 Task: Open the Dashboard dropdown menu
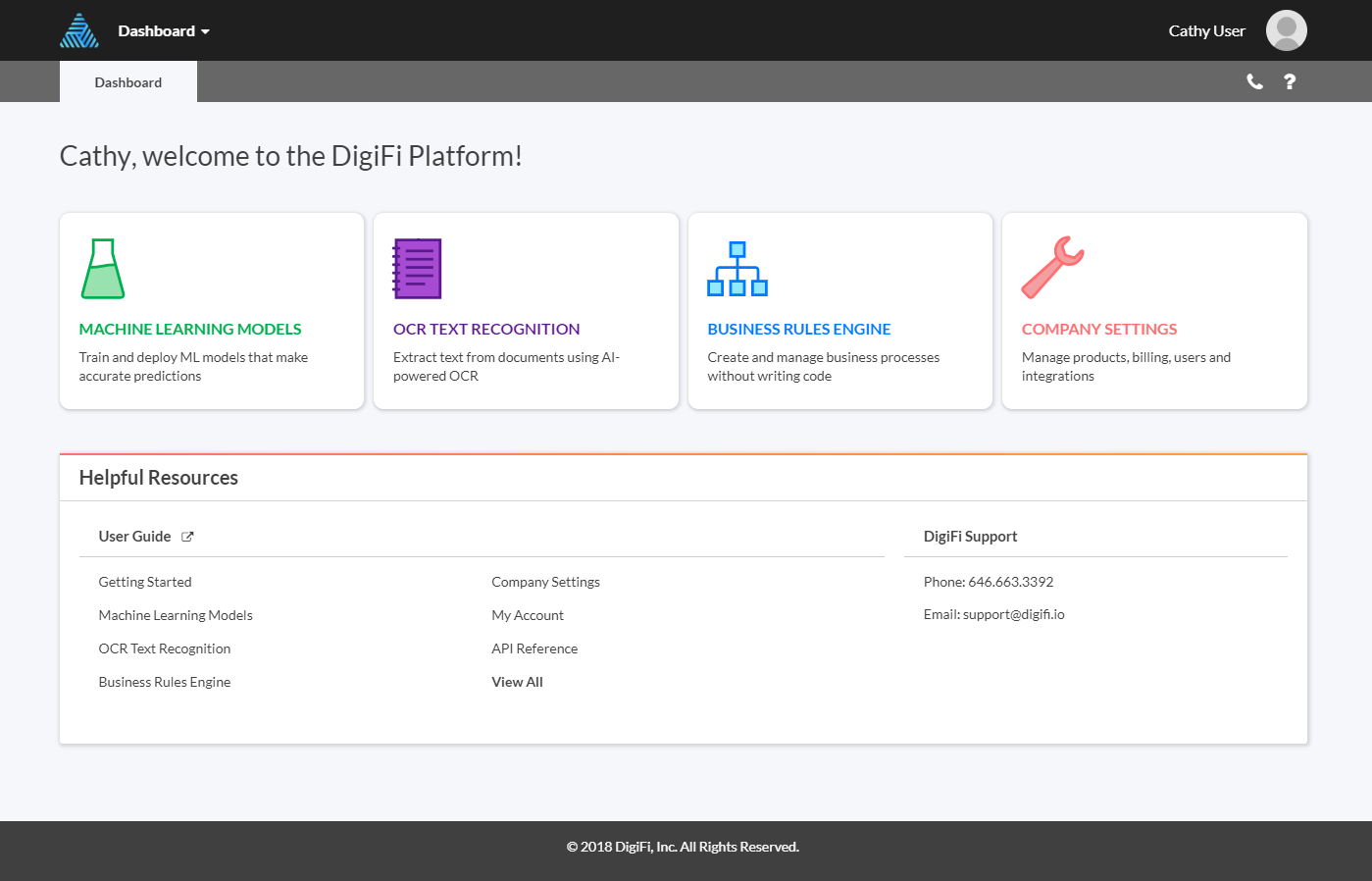coord(164,31)
